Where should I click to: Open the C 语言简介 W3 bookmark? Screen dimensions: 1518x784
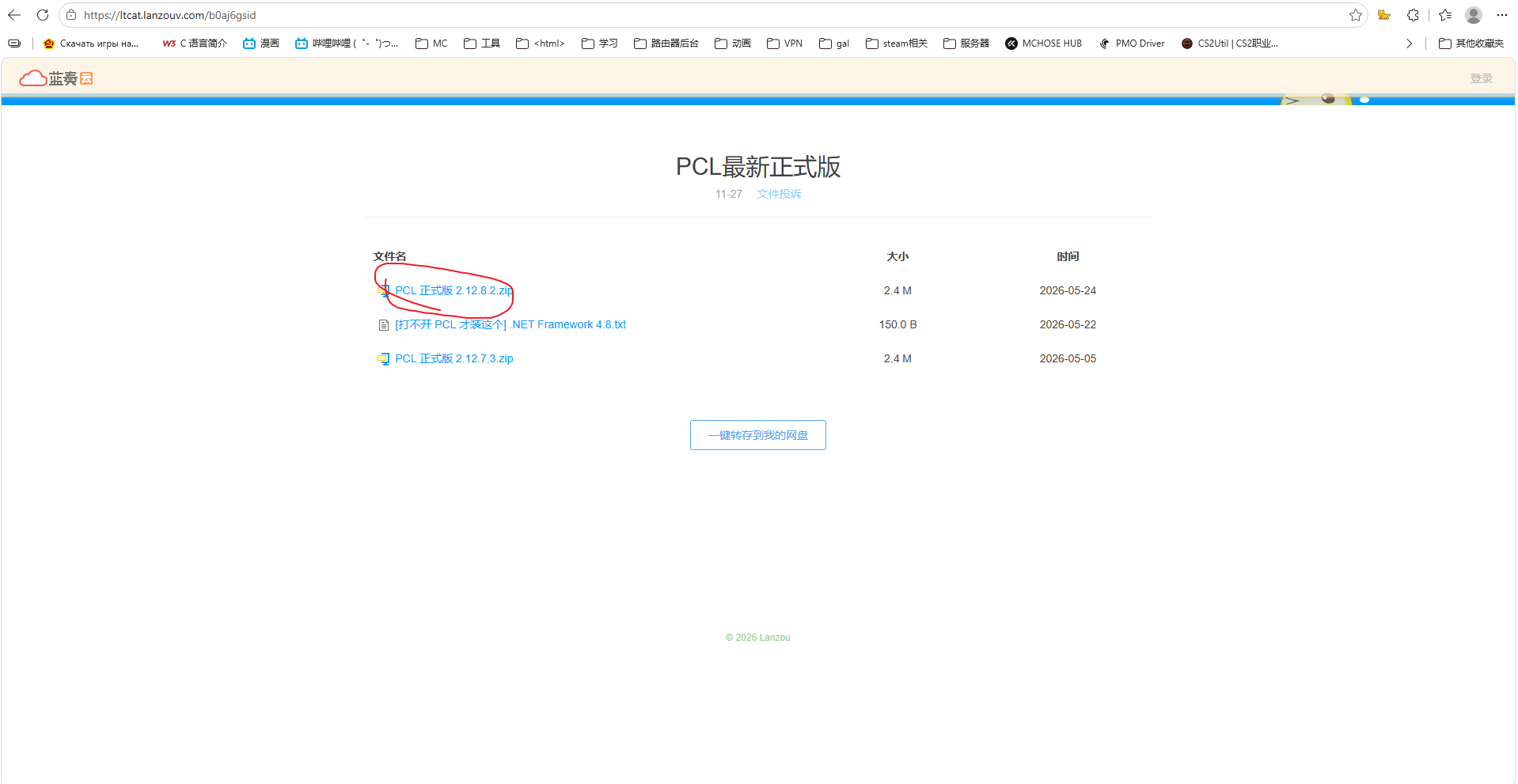tap(195, 44)
